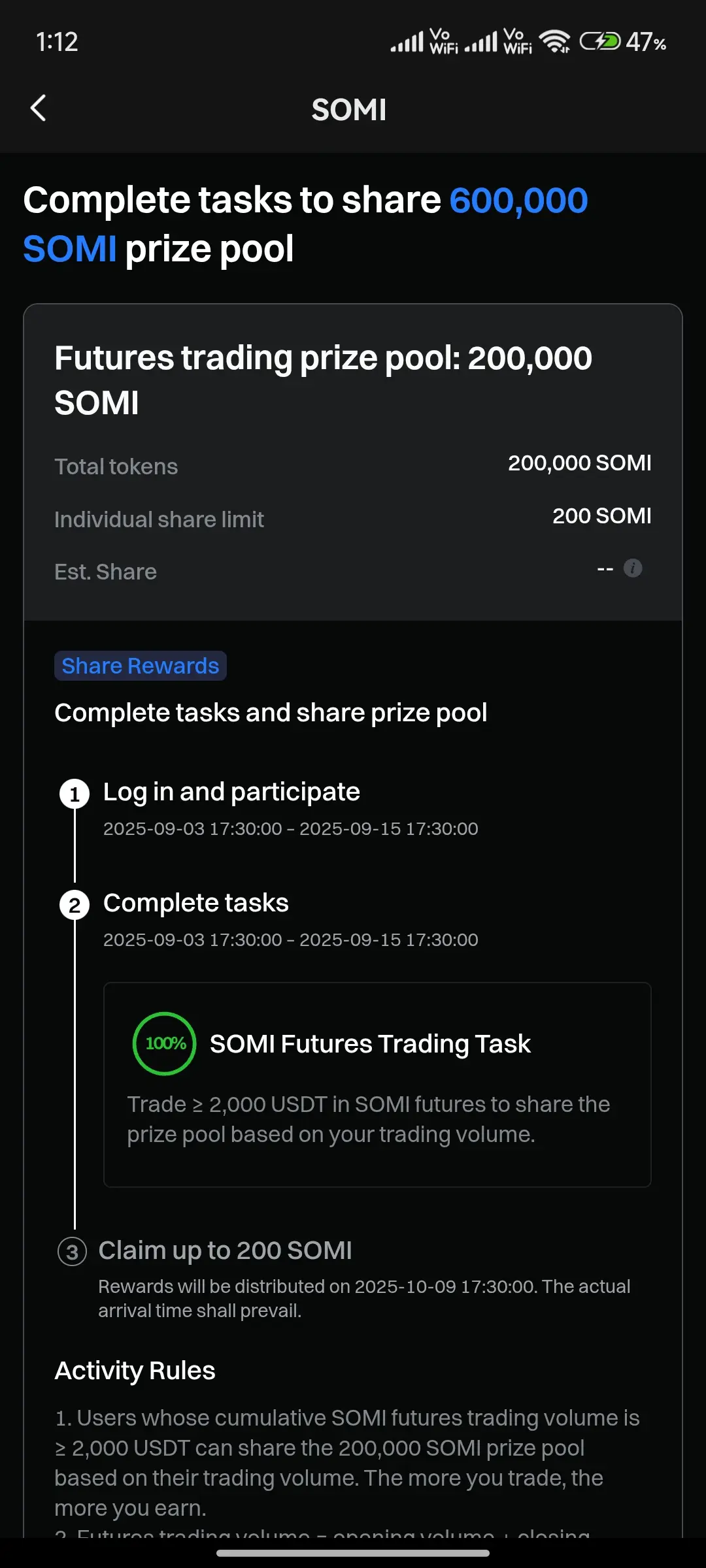
Task: Tap the Wi-Fi status icon
Action: tap(554, 42)
